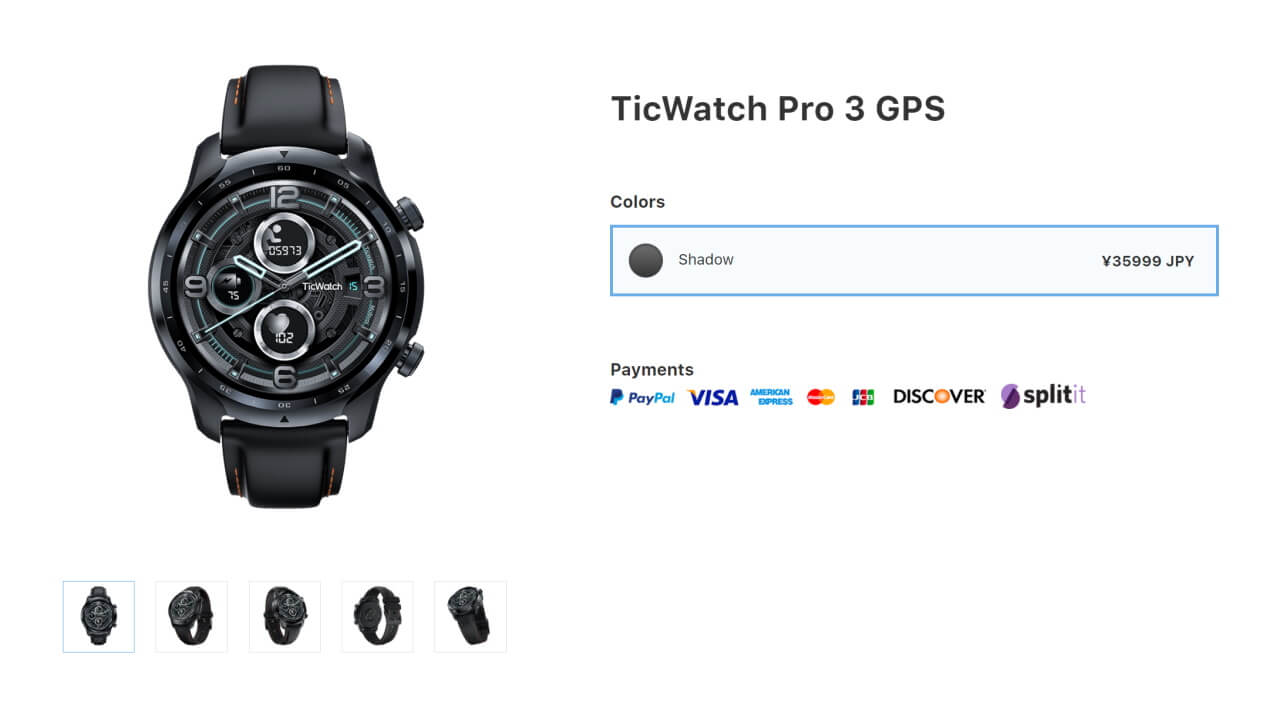
Task: Select the second angled watch thumbnail
Action: coord(191,617)
